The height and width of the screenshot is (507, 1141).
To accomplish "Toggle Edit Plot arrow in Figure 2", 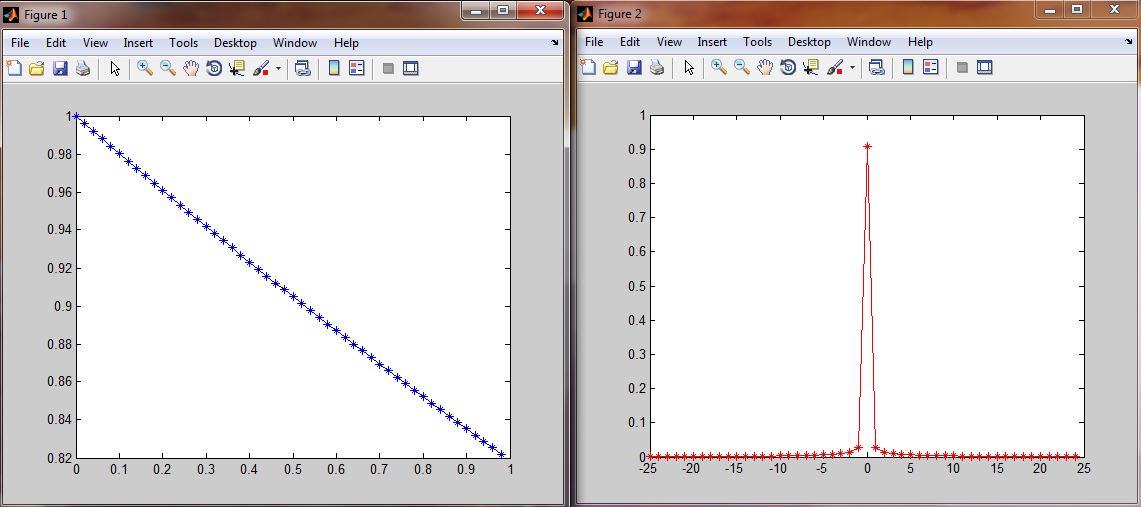I will [689, 68].
